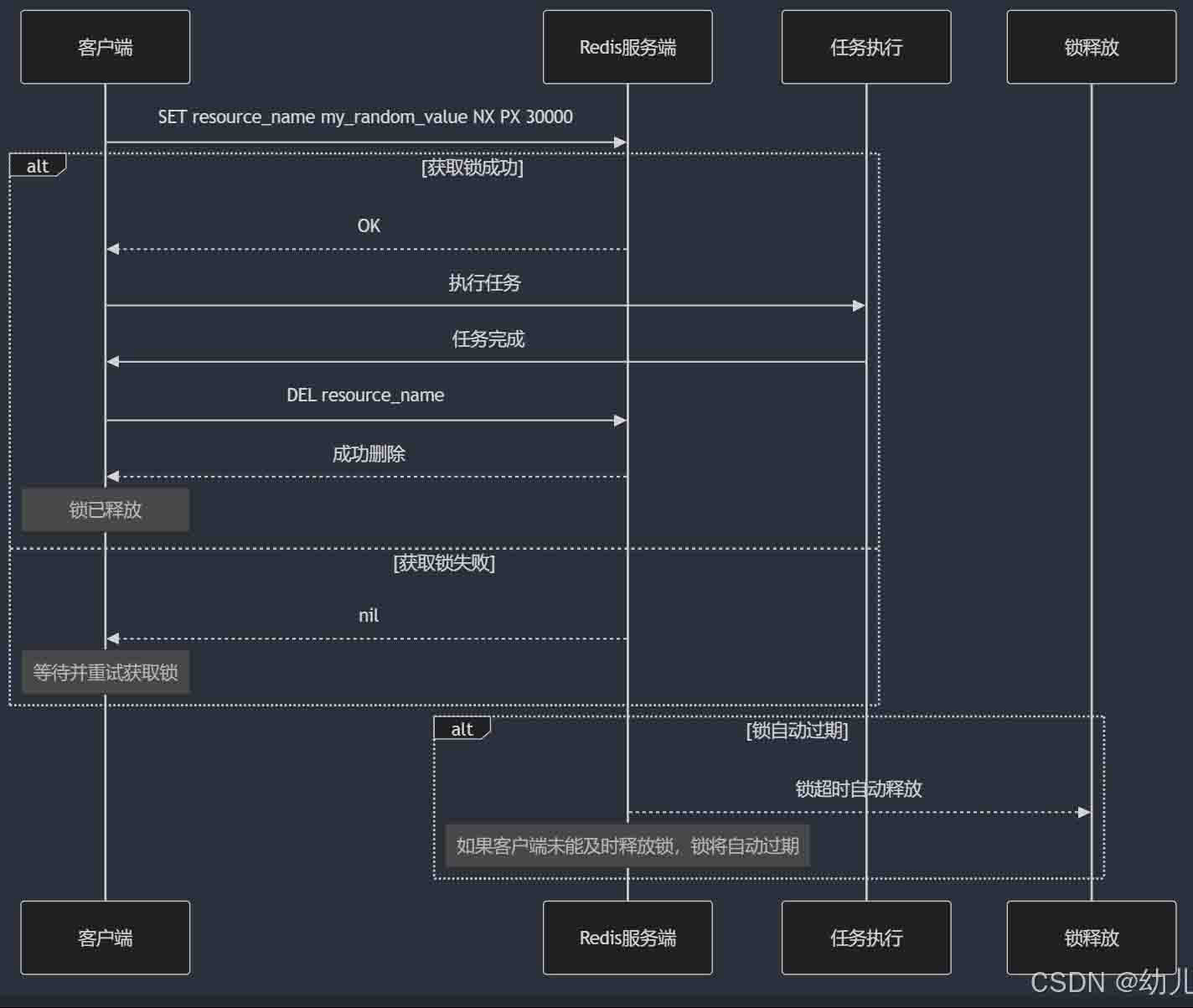The image size is (1193, 1008).
Task: Select the 等待并重试获取锁 note box
Action: click(106, 672)
